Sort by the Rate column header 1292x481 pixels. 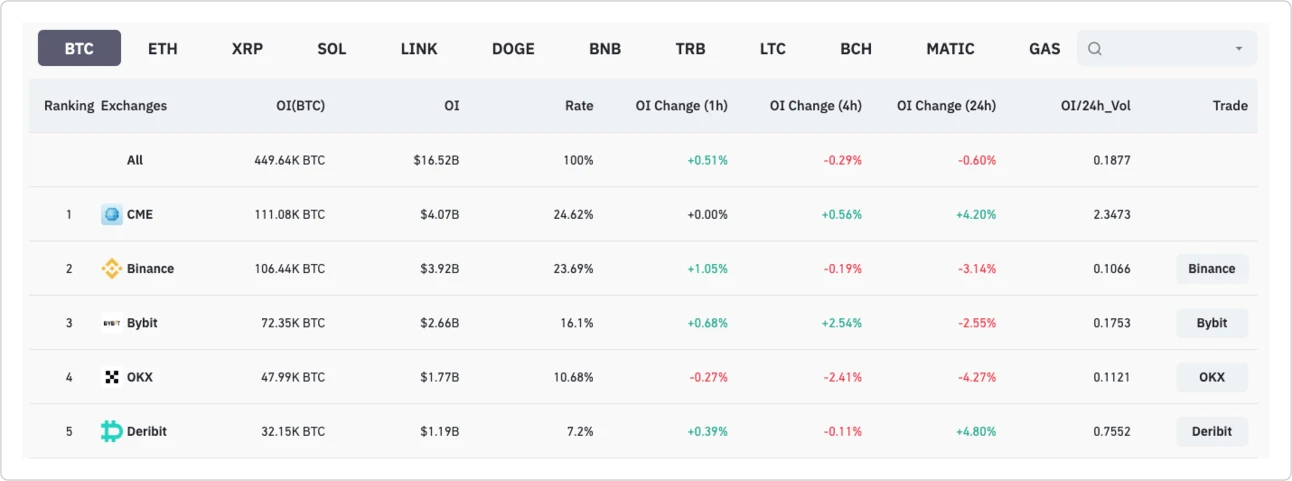(578, 105)
